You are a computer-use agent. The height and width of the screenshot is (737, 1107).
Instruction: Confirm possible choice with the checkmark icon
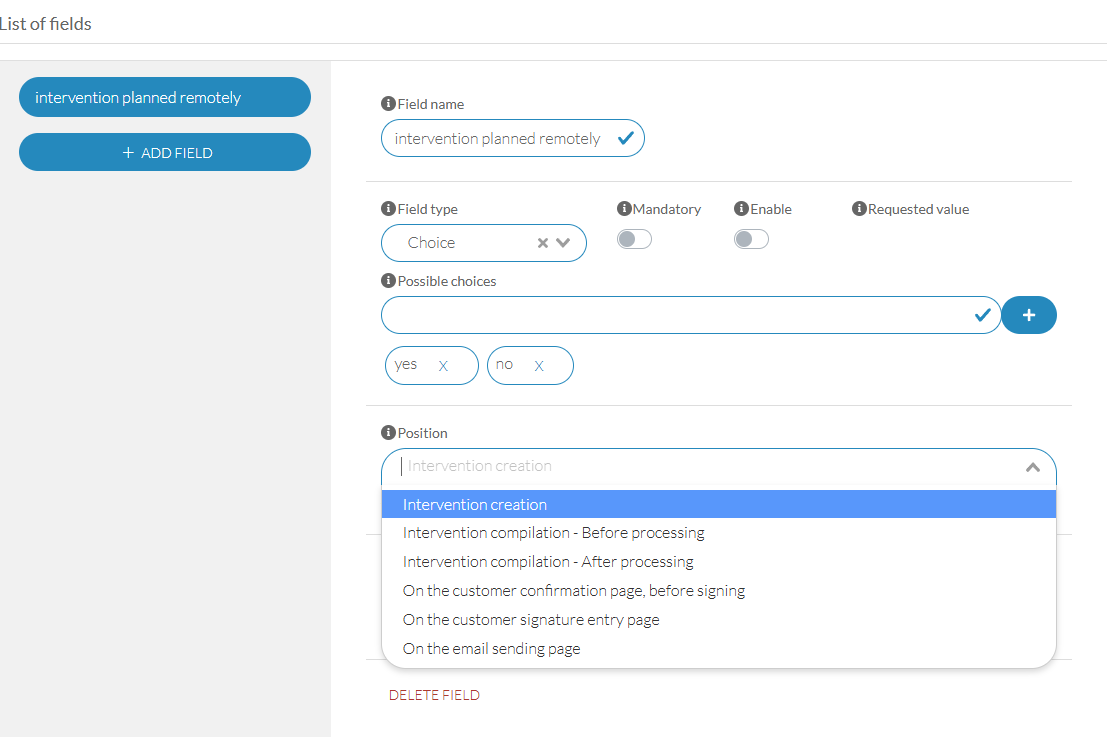click(983, 315)
